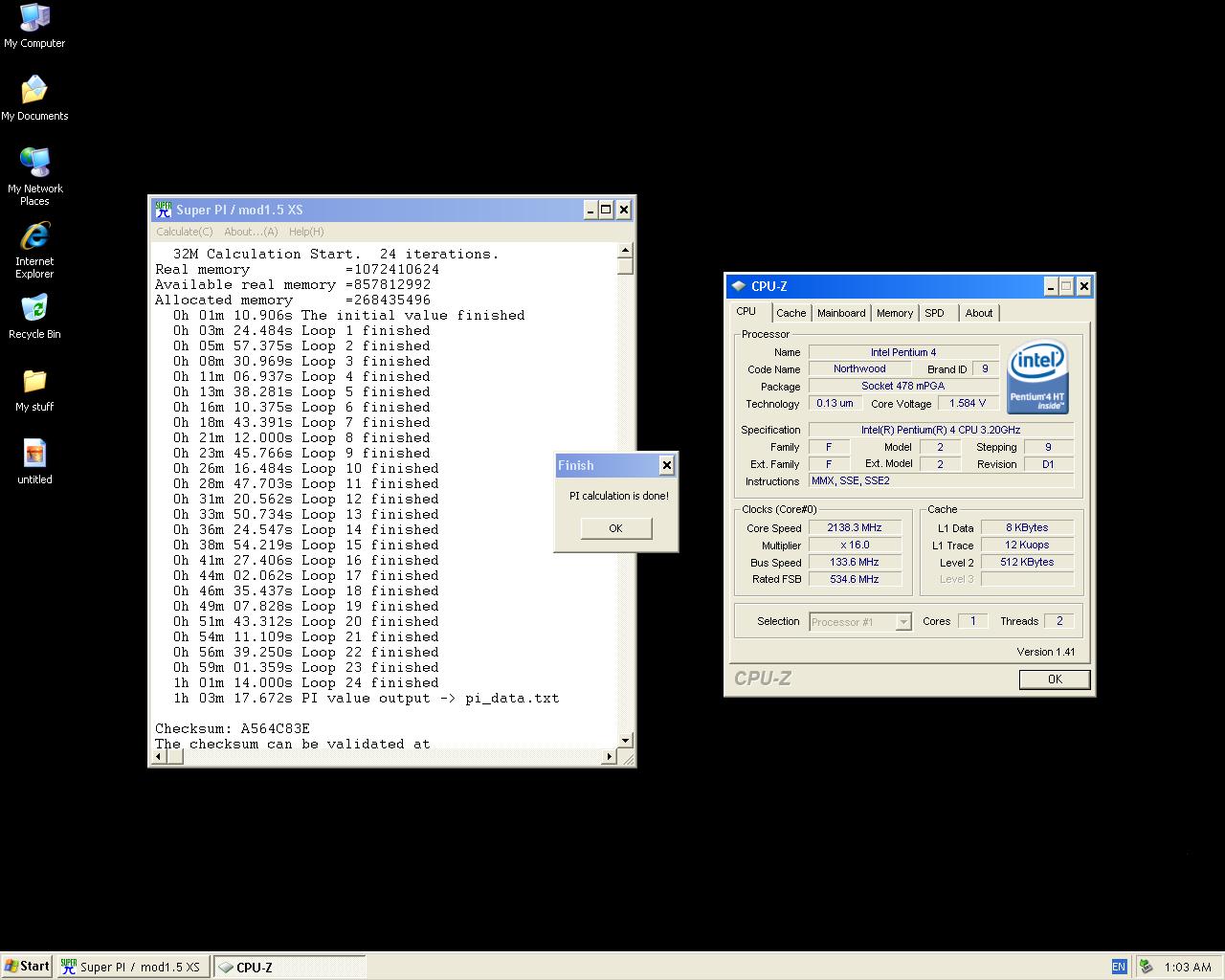
Task: Click the Bus Speed 133.6 MHz value
Action: [855, 562]
